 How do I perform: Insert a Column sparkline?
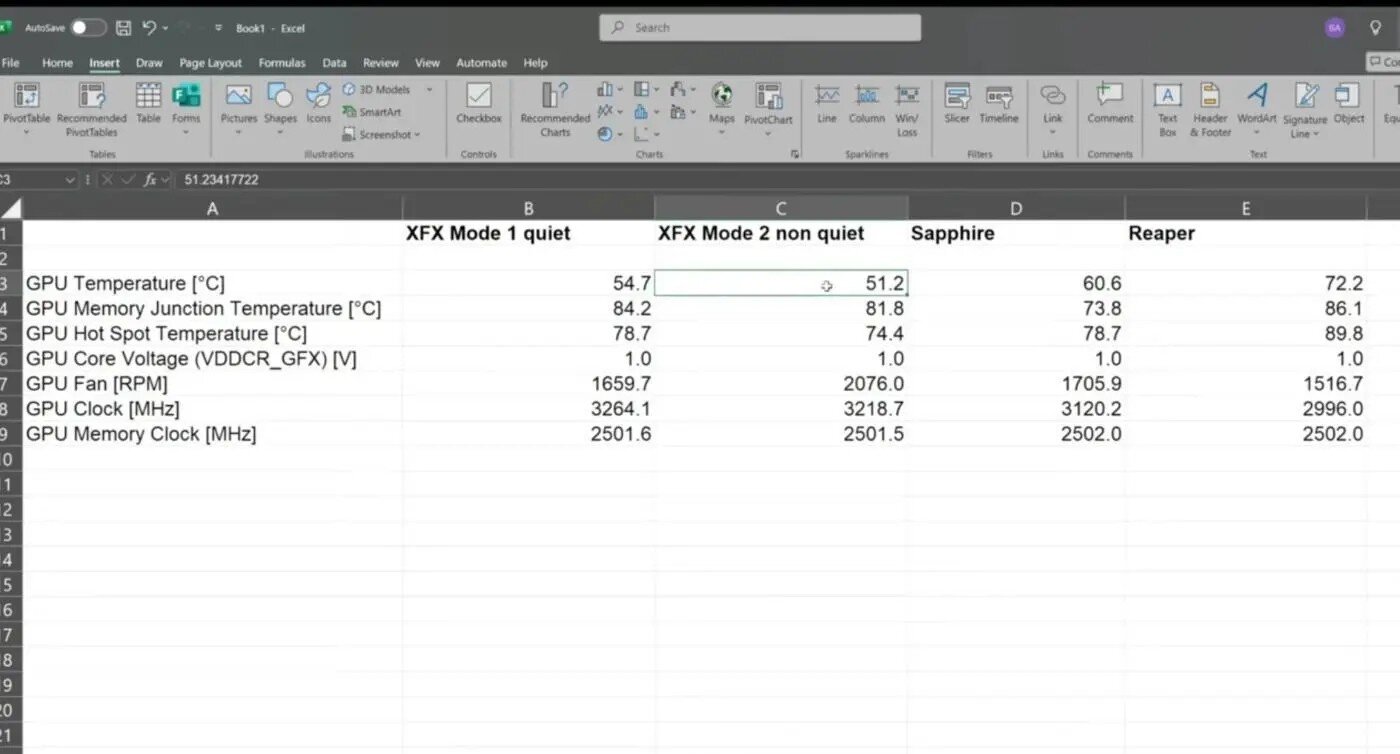pos(867,104)
